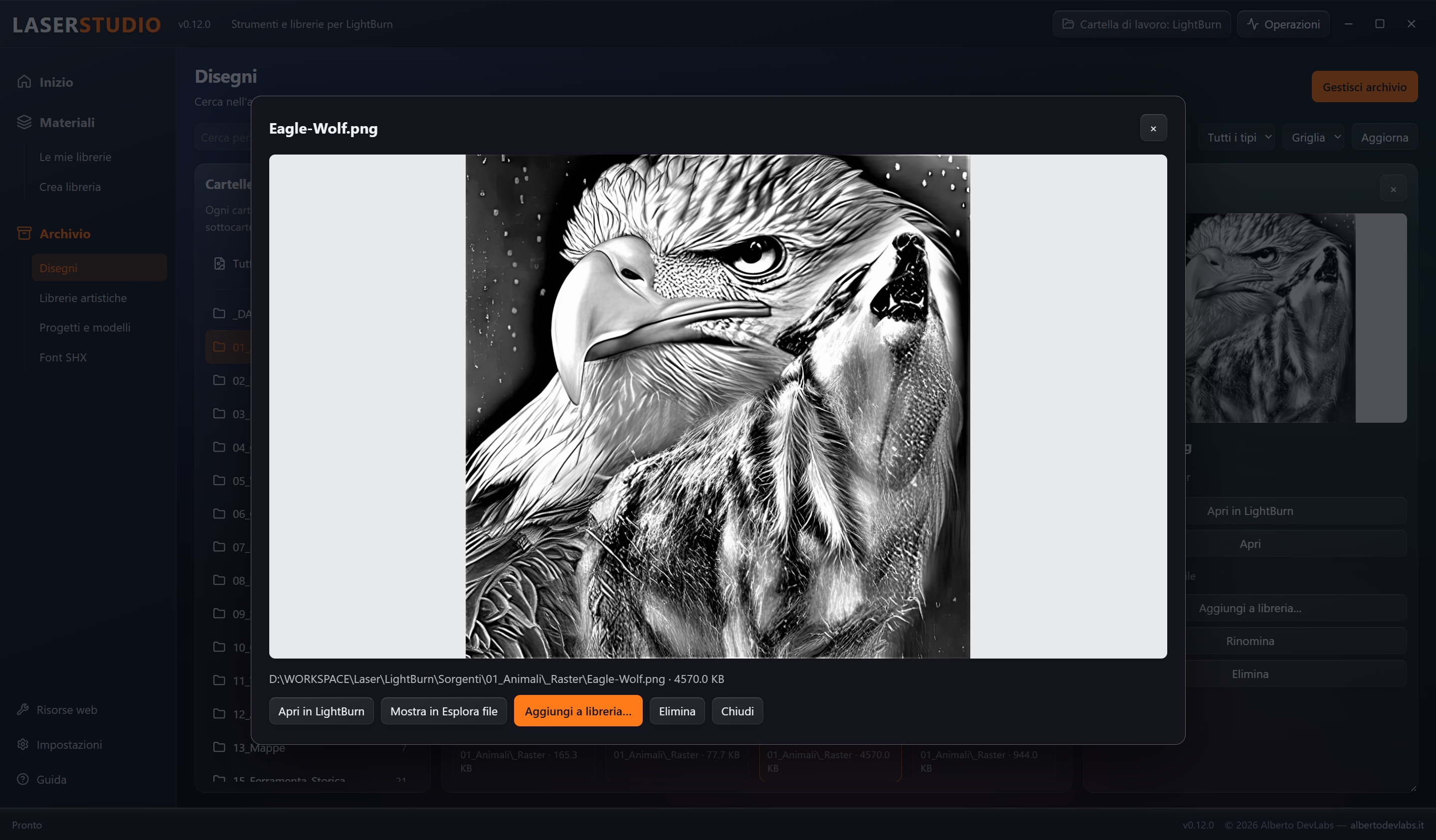Image resolution: width=1436 pixels, height=840 pixels.
Task: Click Cartella di lavoro folder icon
Action: (1068, 24)
